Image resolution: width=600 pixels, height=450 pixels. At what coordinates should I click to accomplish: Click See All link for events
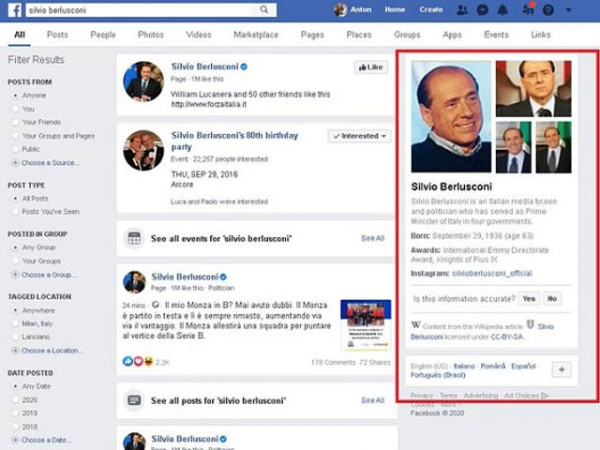pyautogui.click(x=373, y=238)
